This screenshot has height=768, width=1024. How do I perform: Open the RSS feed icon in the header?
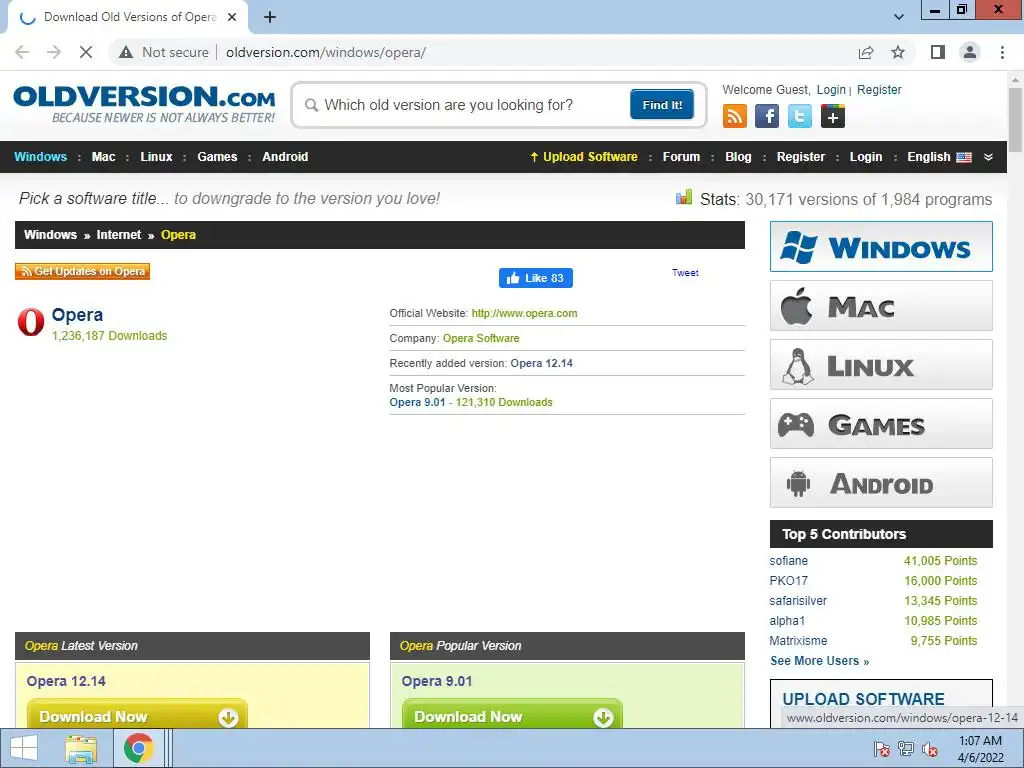(x=735, y=116)
